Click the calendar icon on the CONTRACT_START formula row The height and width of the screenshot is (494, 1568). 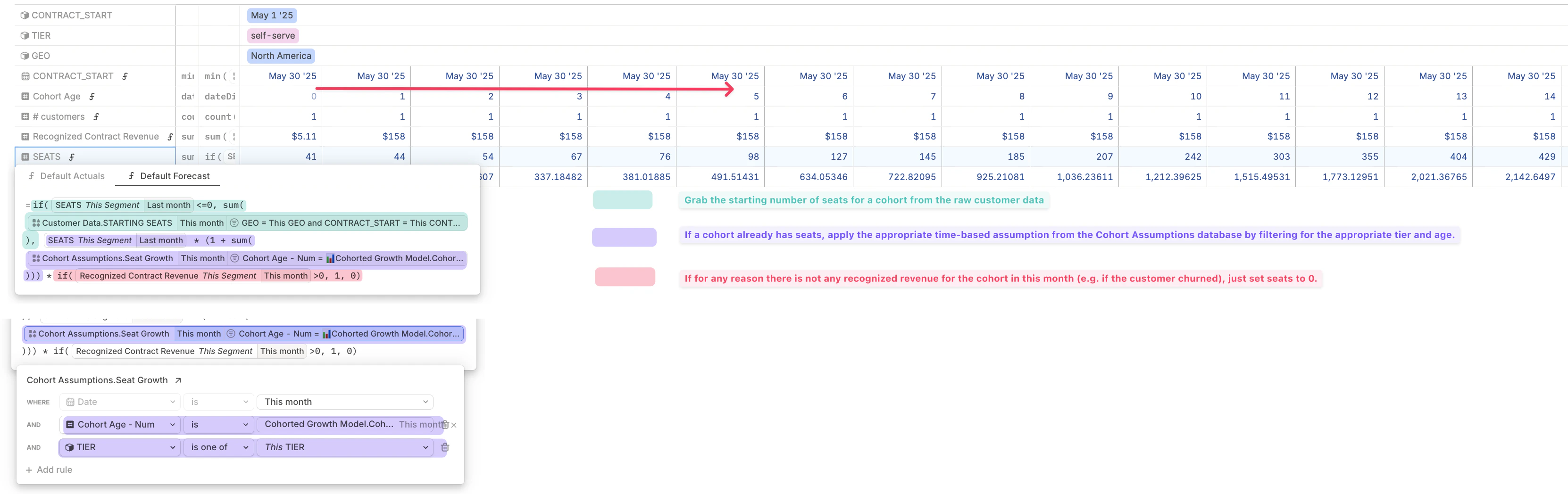tap(25, 76)
